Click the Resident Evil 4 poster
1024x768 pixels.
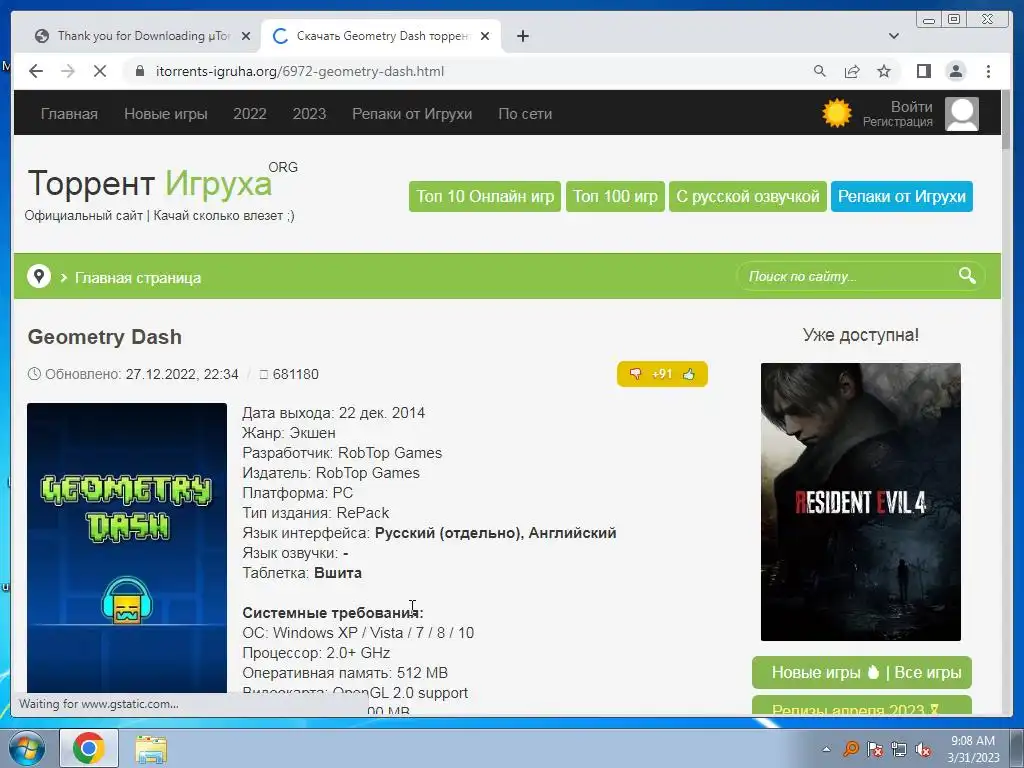861,502
